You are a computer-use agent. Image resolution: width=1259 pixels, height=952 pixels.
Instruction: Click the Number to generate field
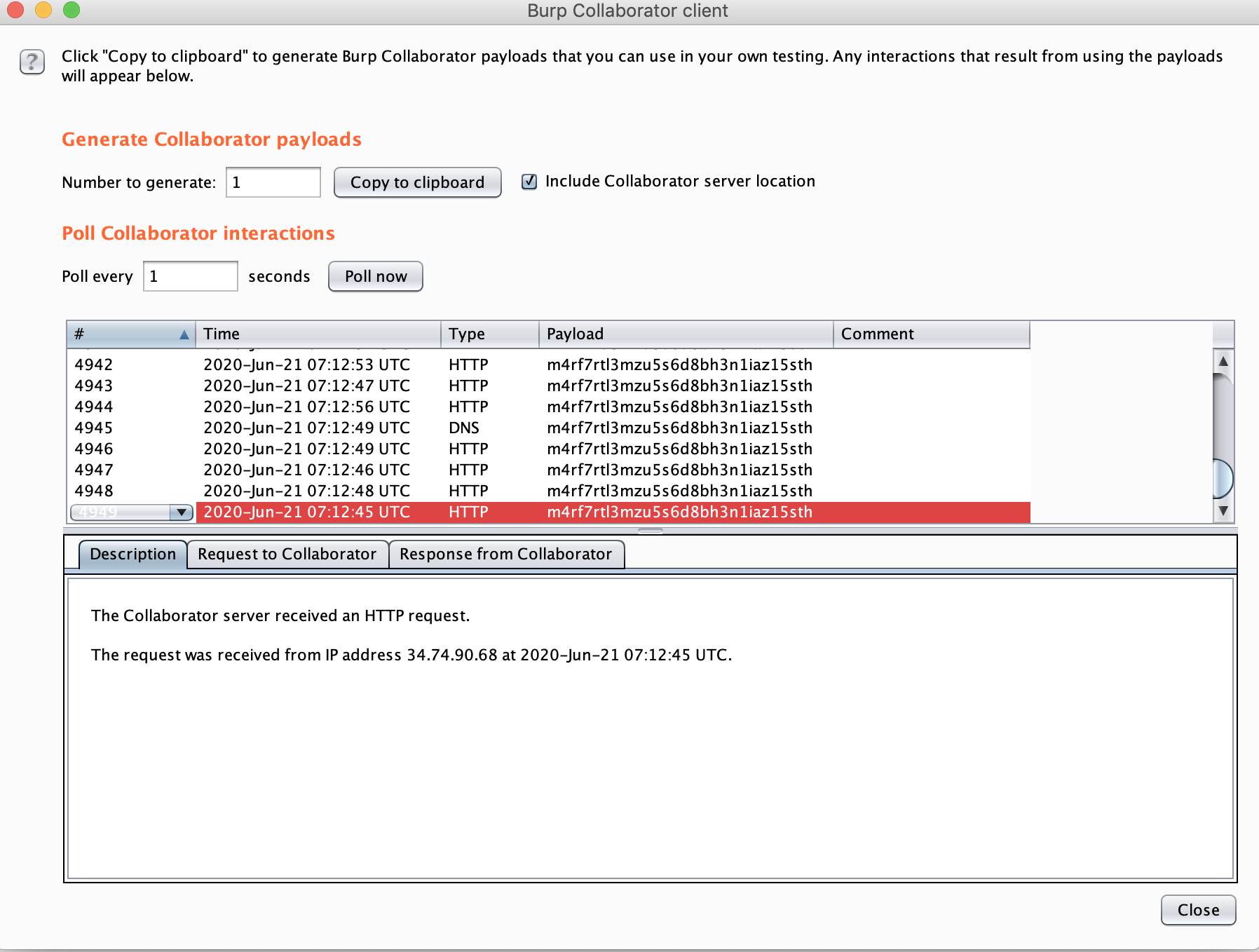(x=273, y=182)
